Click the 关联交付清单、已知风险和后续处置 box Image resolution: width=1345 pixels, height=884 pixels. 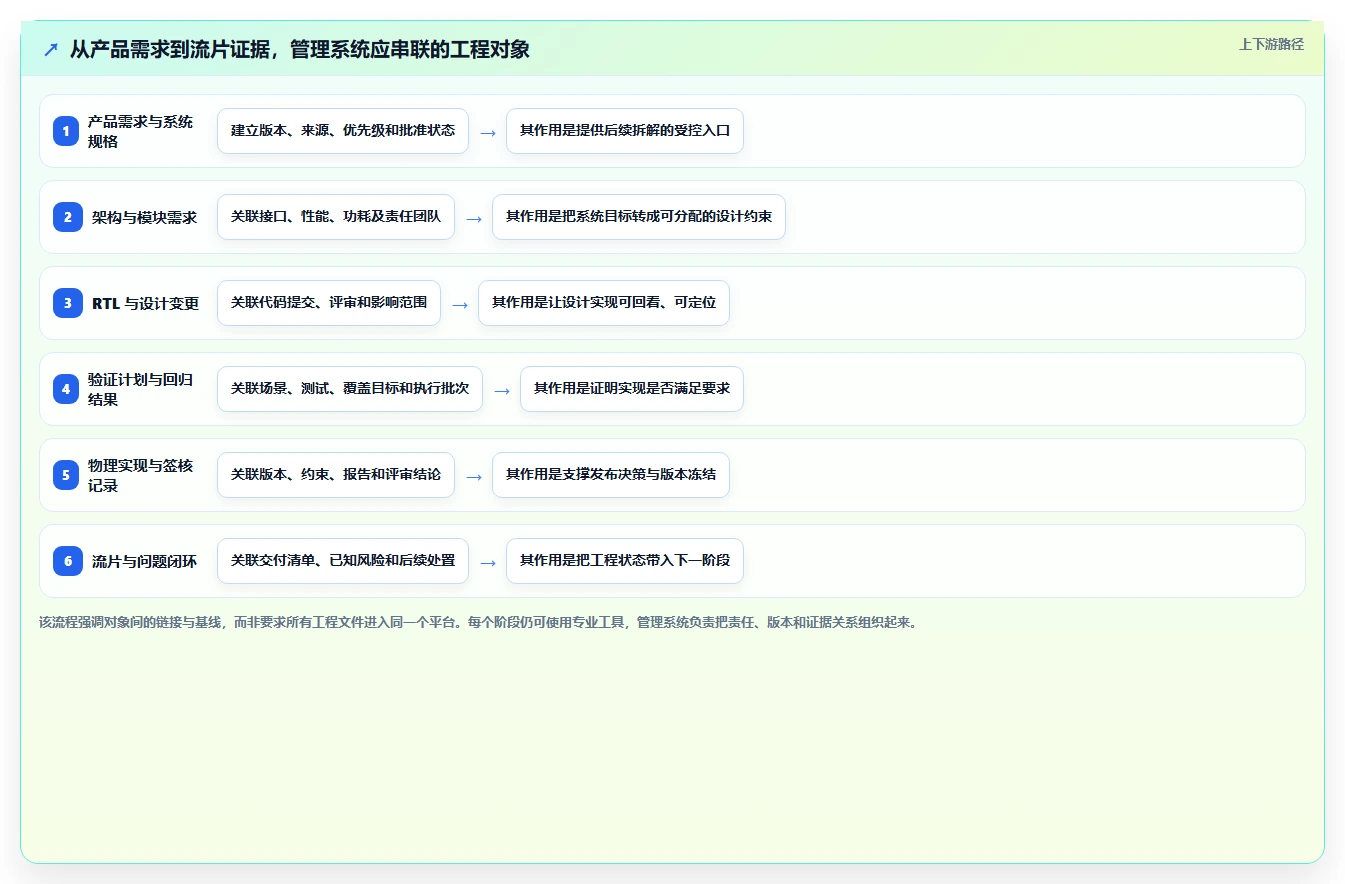pyautogui.click(x=343, y=561)
